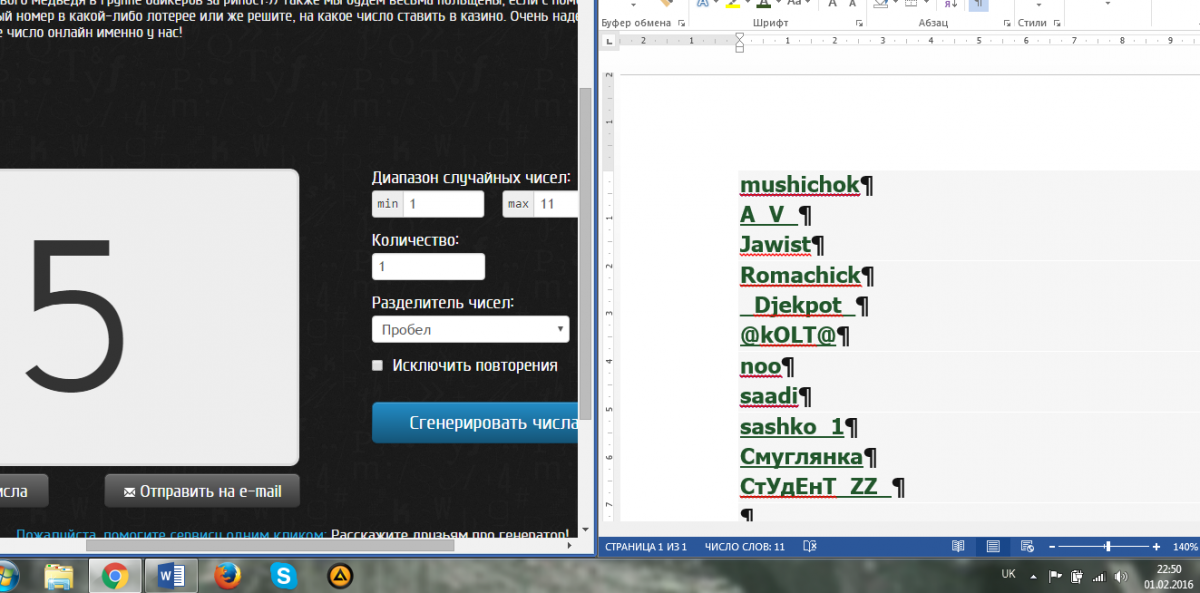Click the ruler tab selector icon
Image resolution: width=1200 pixels, height=593 pixels.
[608, 41]
